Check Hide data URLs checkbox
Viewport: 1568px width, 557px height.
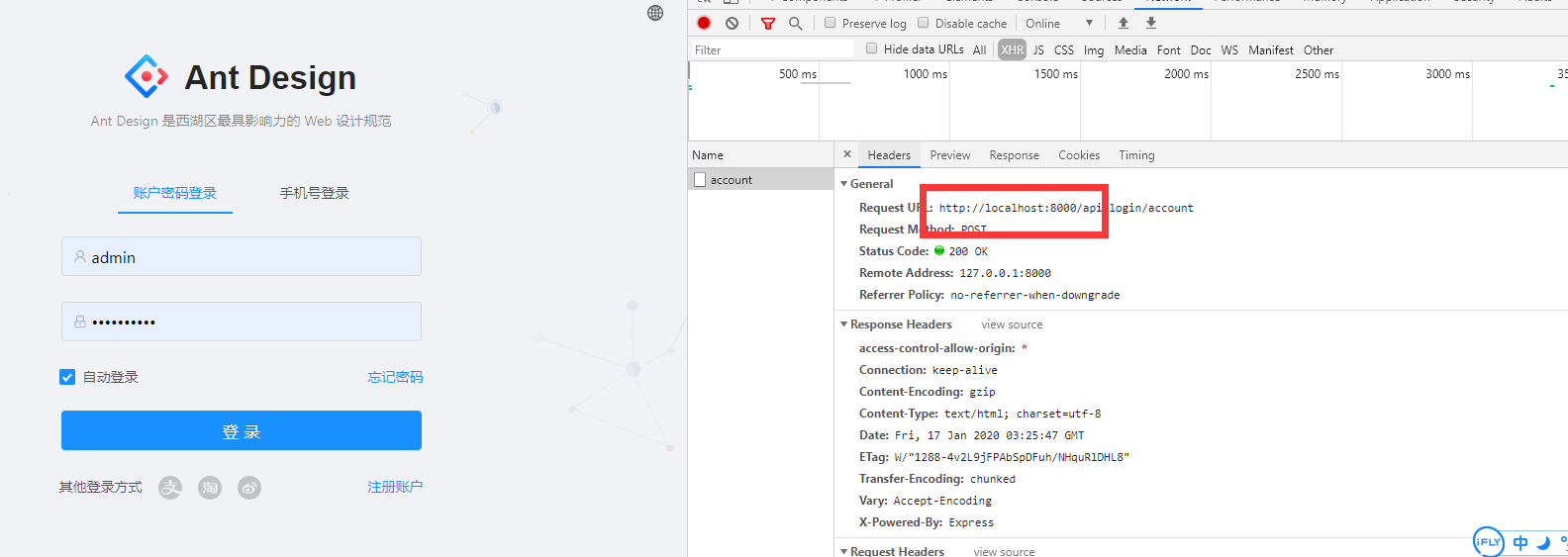tap(871, 48)
